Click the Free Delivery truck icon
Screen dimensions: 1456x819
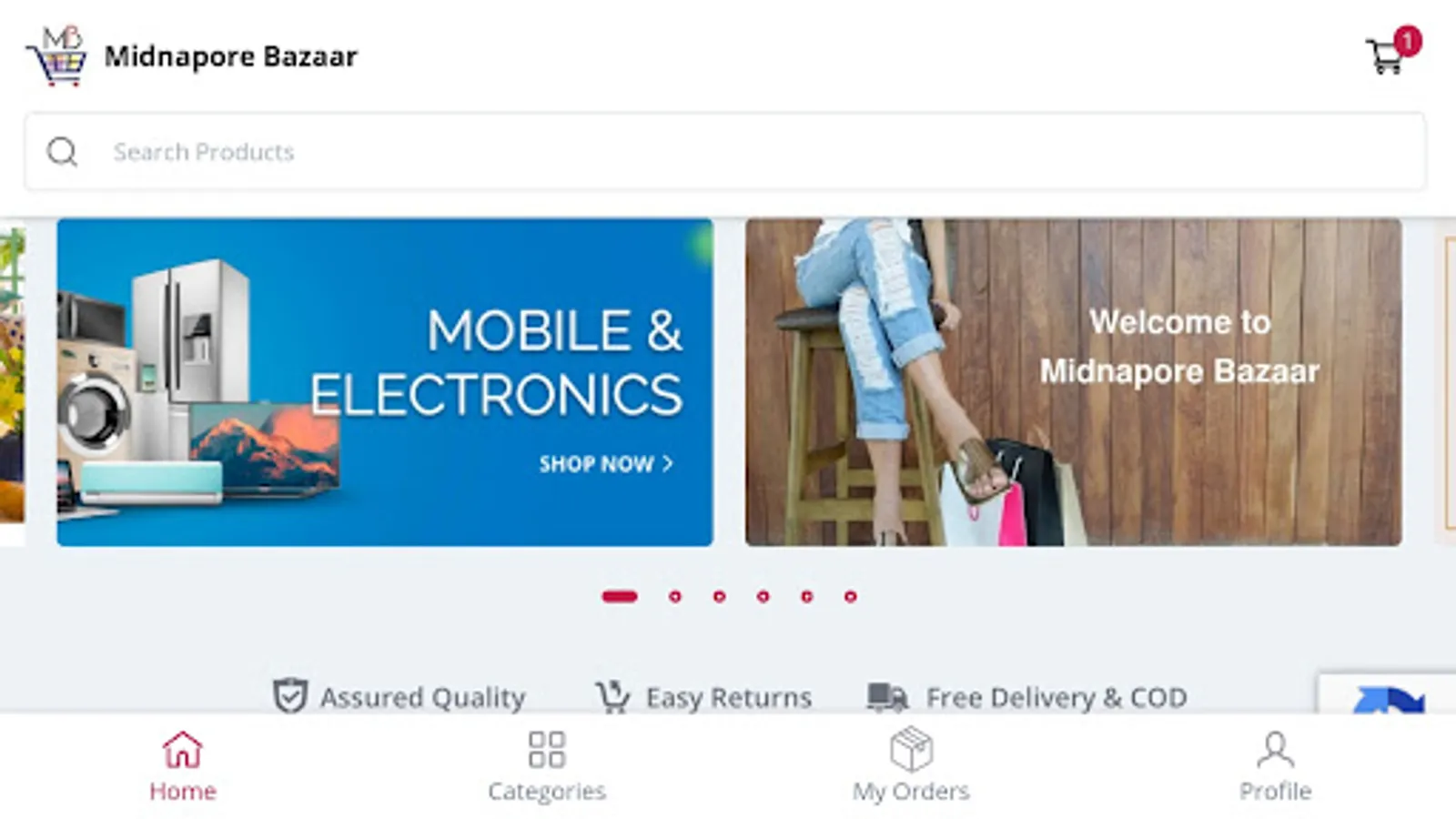click(x=887, y=697)
